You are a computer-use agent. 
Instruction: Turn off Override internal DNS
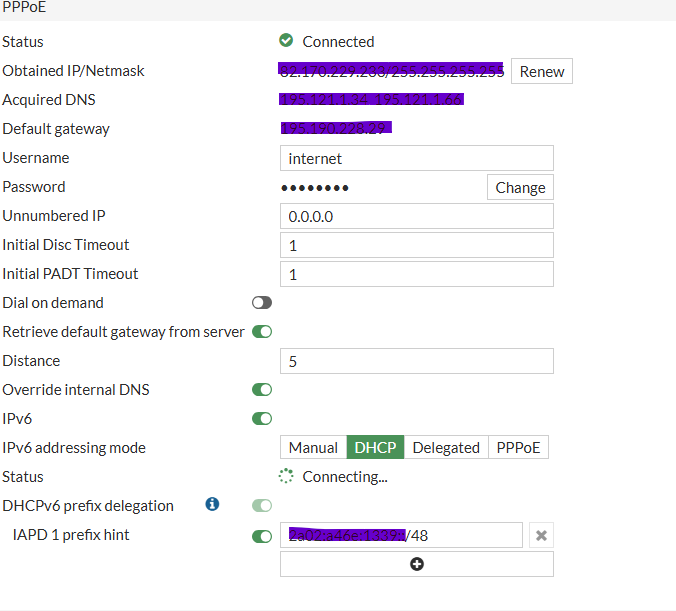[262, 389]
